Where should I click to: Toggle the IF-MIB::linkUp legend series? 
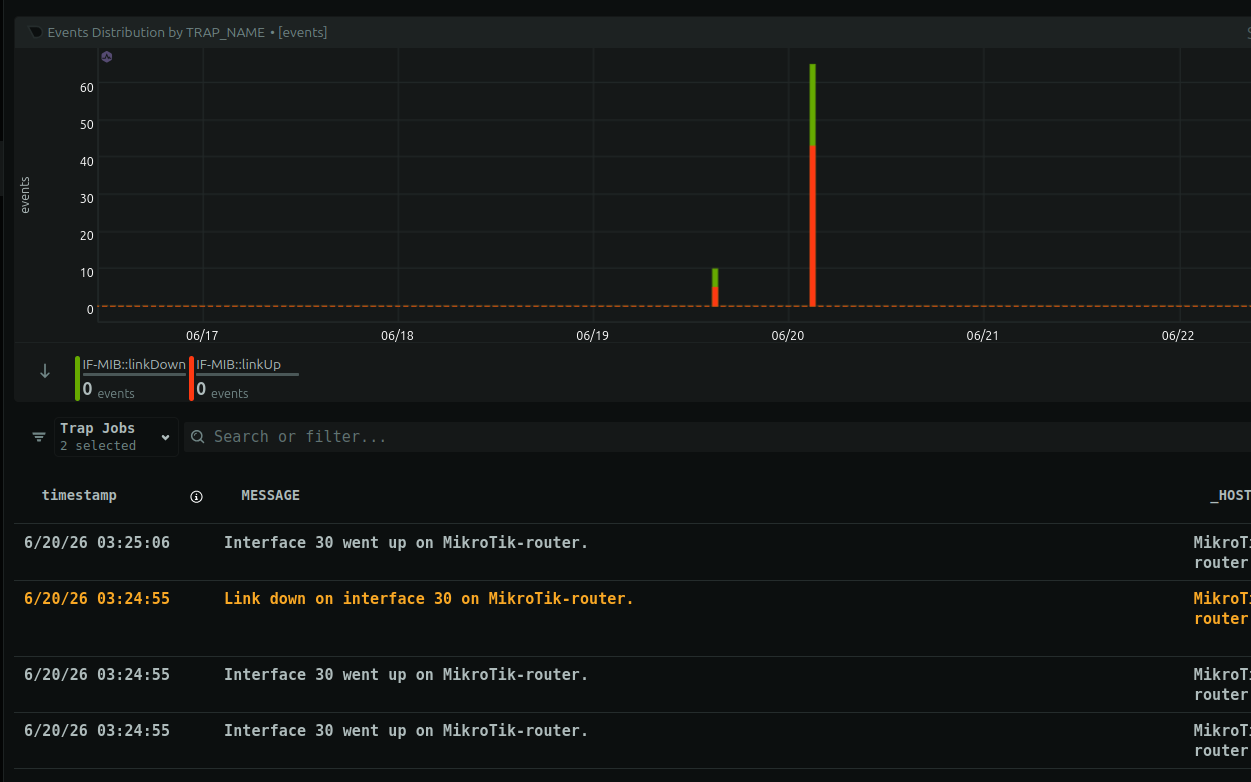238,365
